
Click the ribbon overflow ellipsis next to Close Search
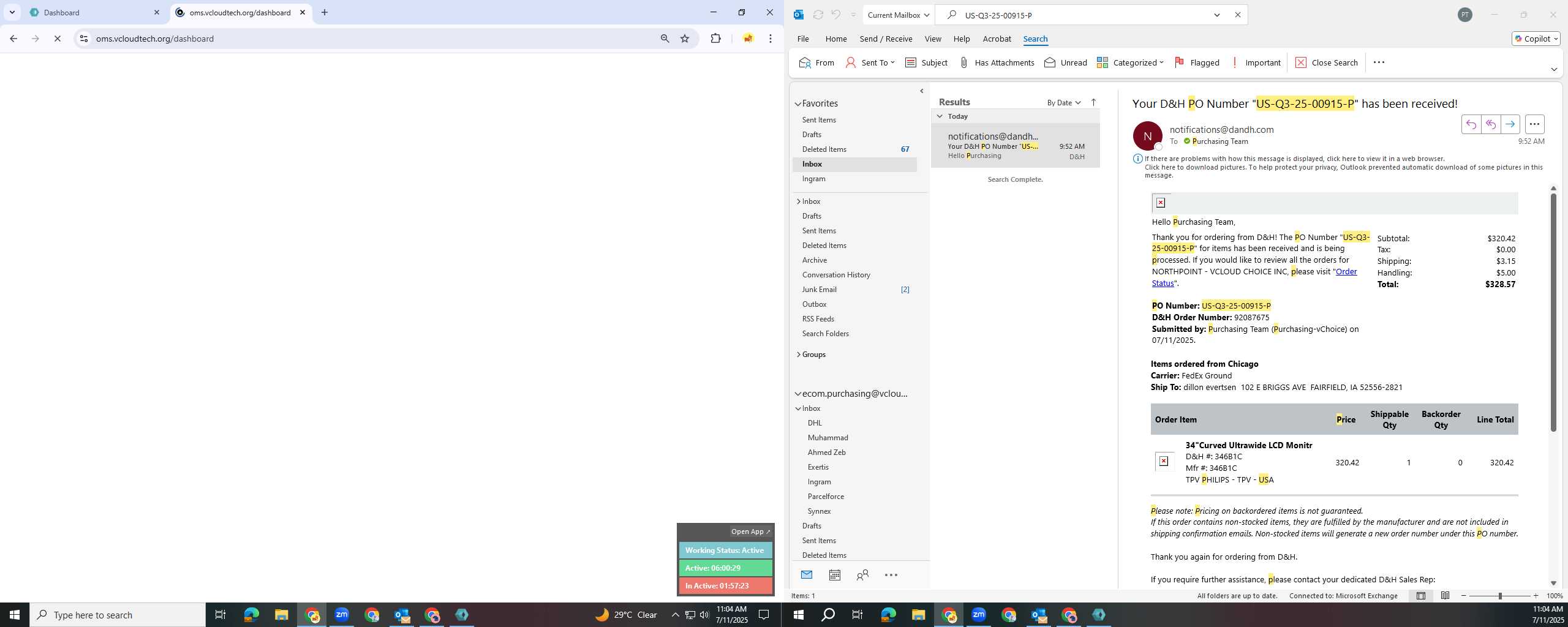1379,62
